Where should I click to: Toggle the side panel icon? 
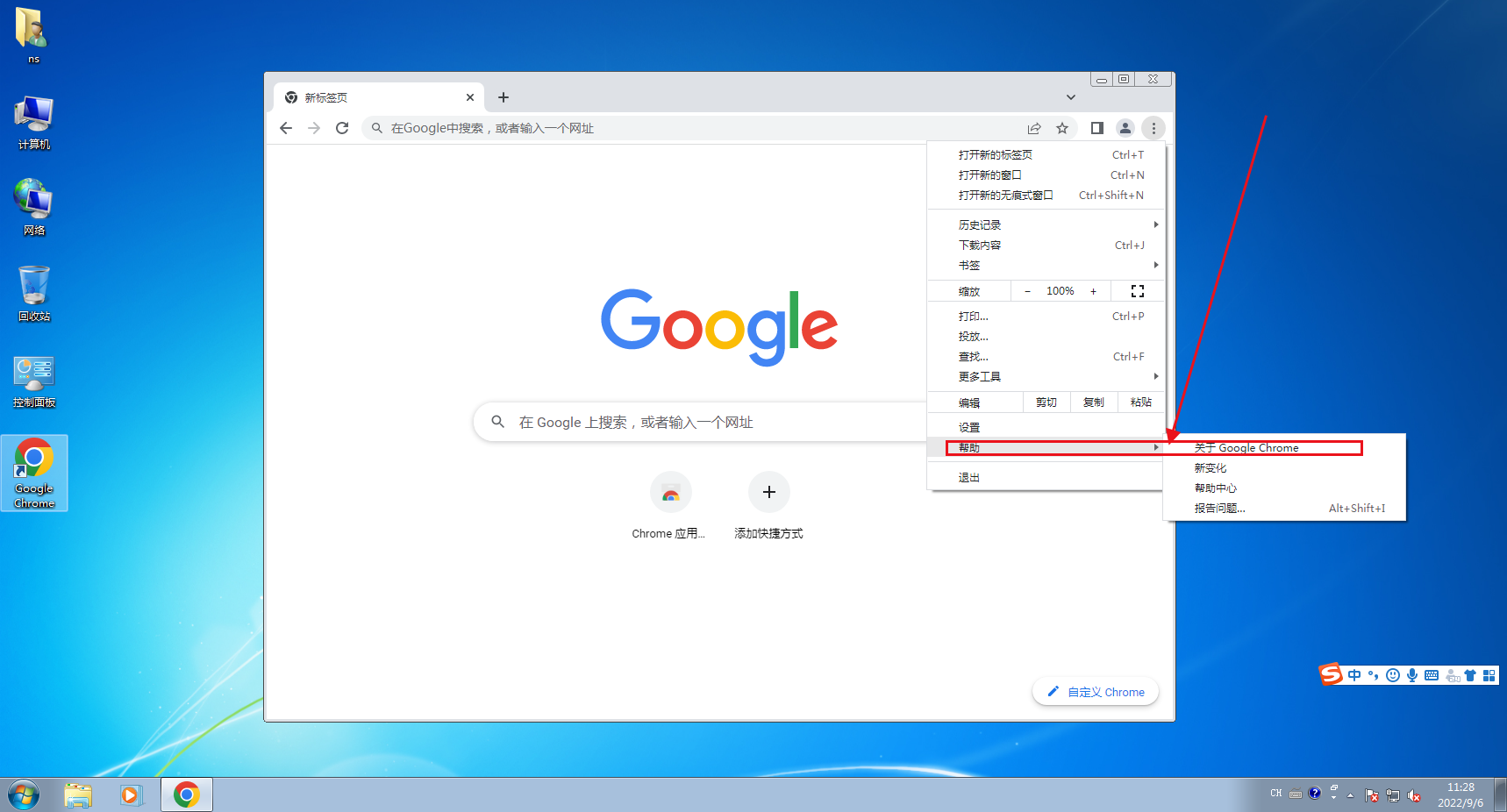tap(1096, 128)
